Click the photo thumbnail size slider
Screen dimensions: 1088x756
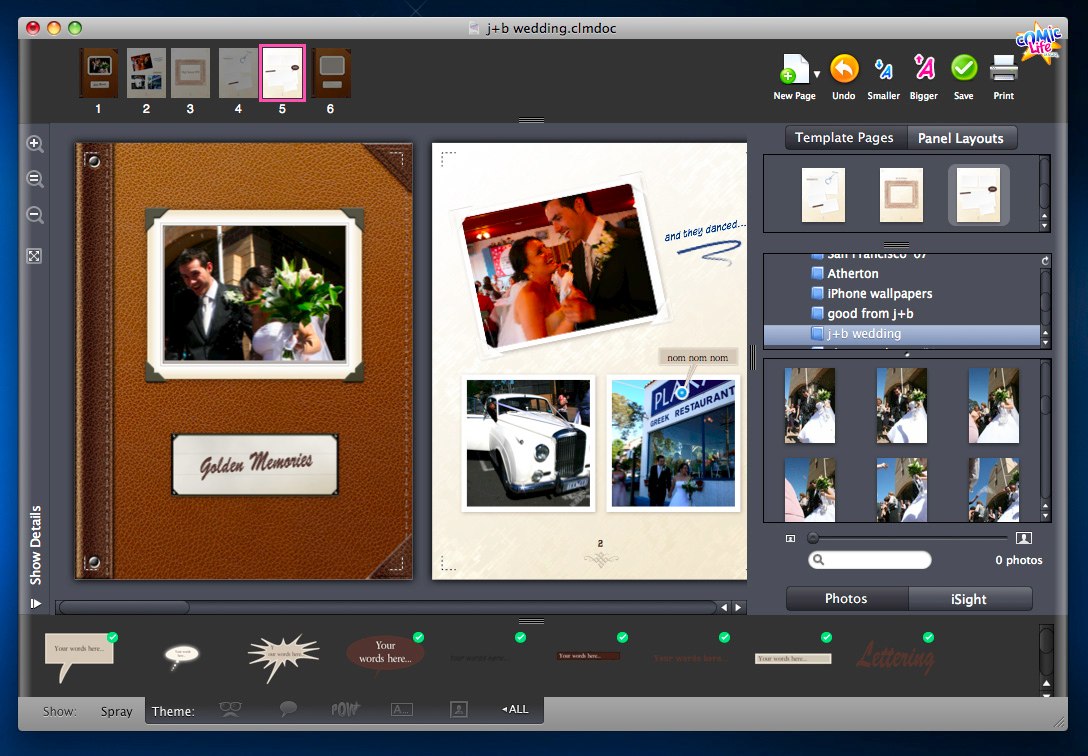[x=813, y=538]
